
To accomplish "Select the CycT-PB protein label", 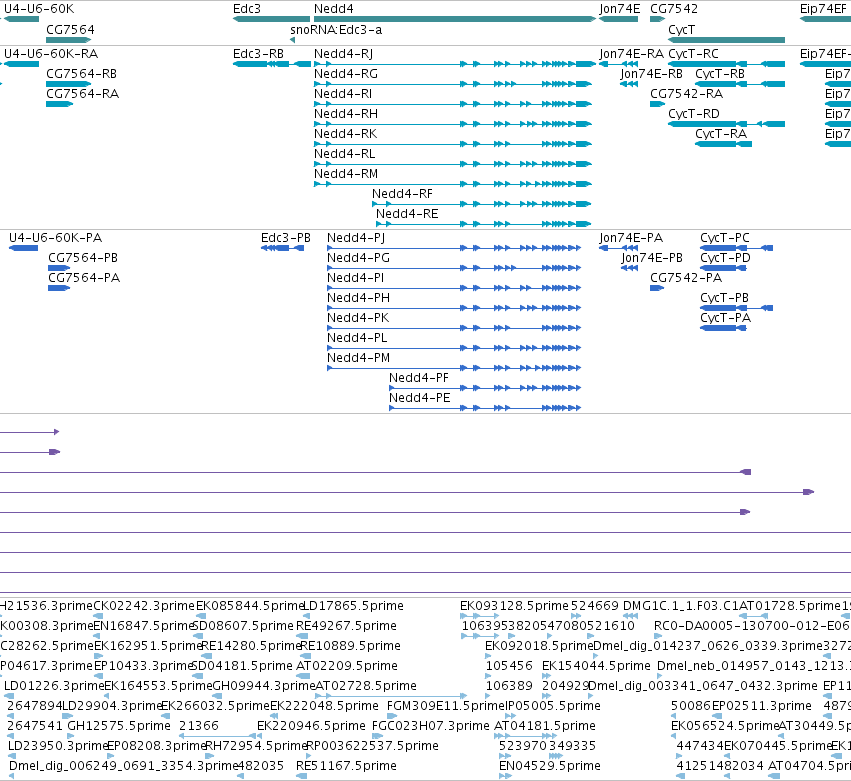I will (x=725, y=298).
